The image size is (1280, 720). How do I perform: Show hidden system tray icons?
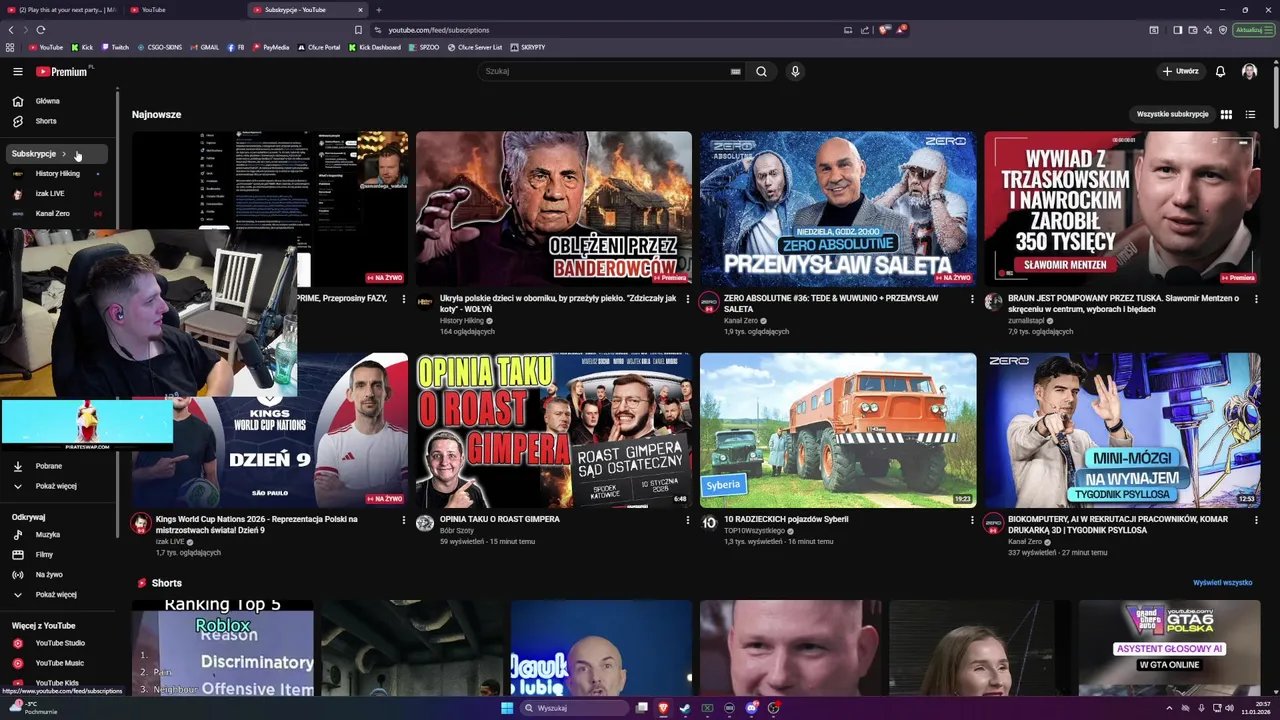(x=1170, y=708)
